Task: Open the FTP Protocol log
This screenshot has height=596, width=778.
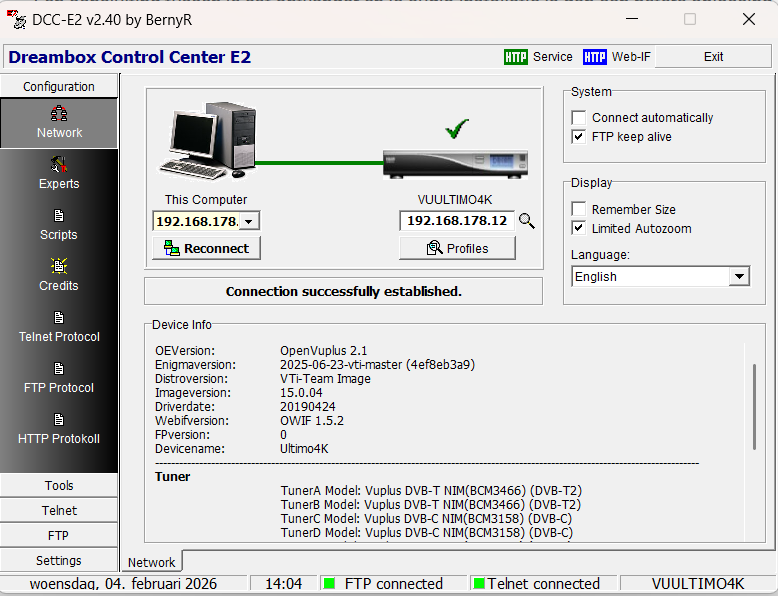Action: click(59, 378)
